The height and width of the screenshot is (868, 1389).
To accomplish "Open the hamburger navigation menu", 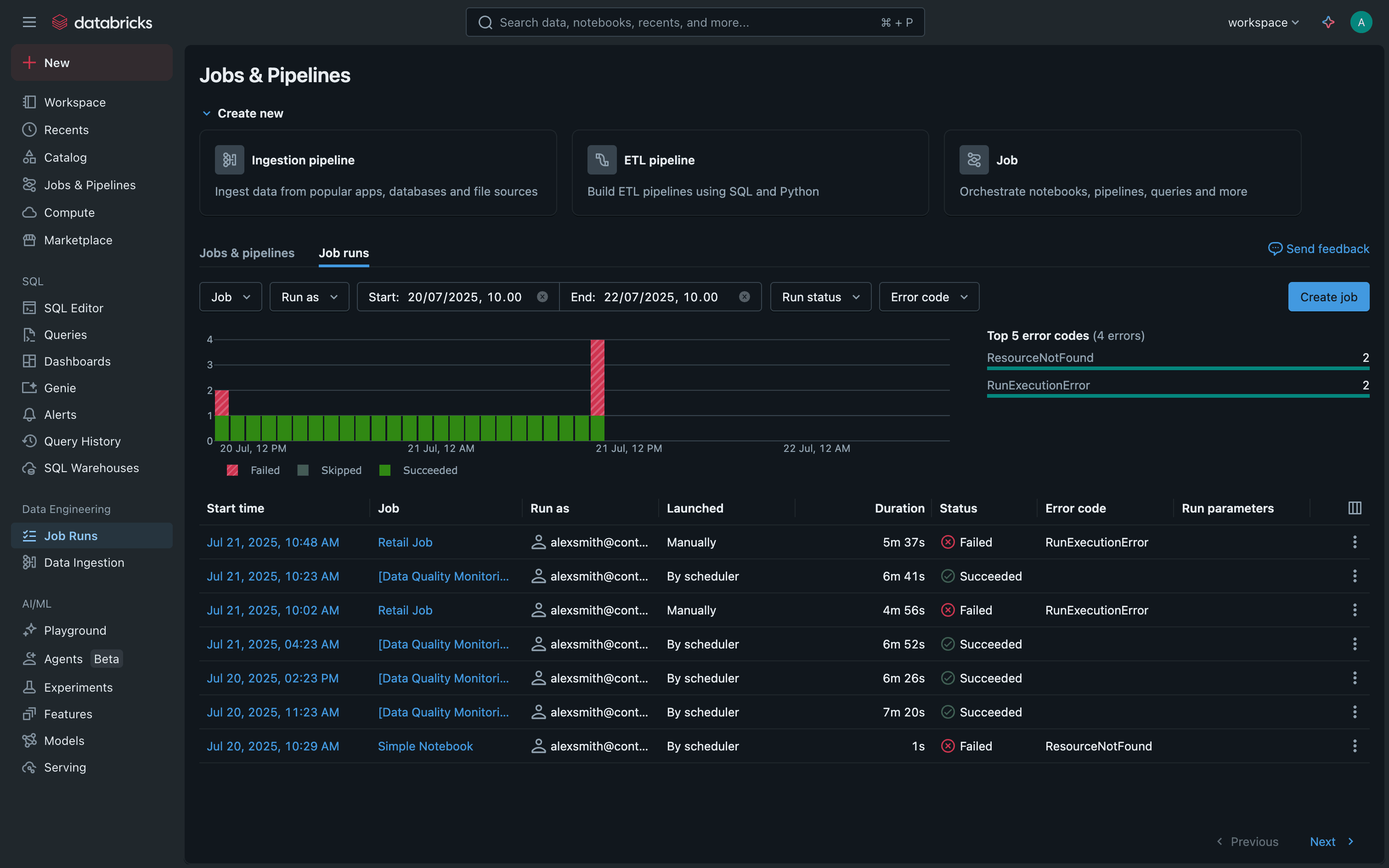I will pos(29,23).
